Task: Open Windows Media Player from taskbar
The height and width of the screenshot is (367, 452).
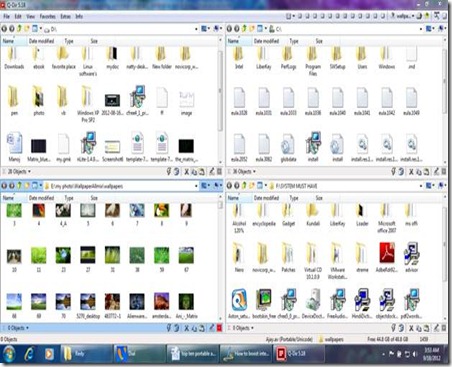Action: tap(49, 354)
